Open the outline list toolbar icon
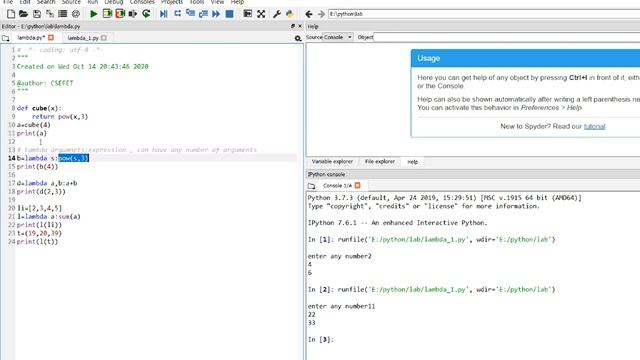This screenshot has width=640, height=360. pyautogui.click(x=62, y=14)
